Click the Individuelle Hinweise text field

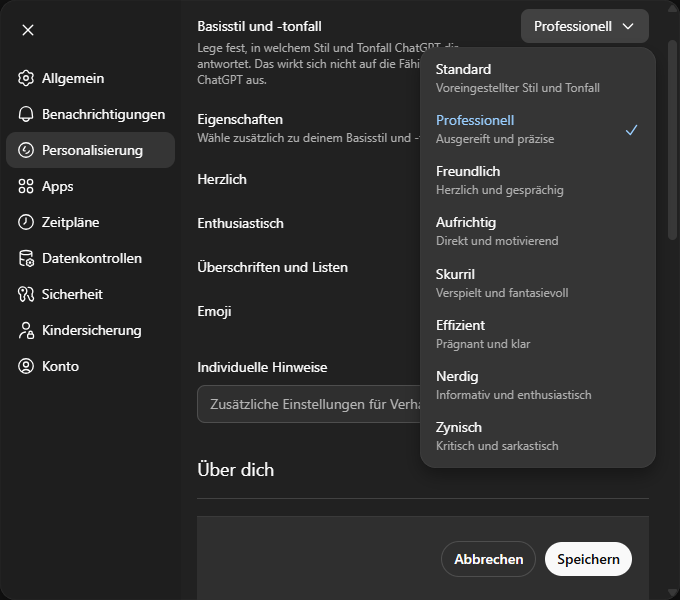tap(309, 404)
